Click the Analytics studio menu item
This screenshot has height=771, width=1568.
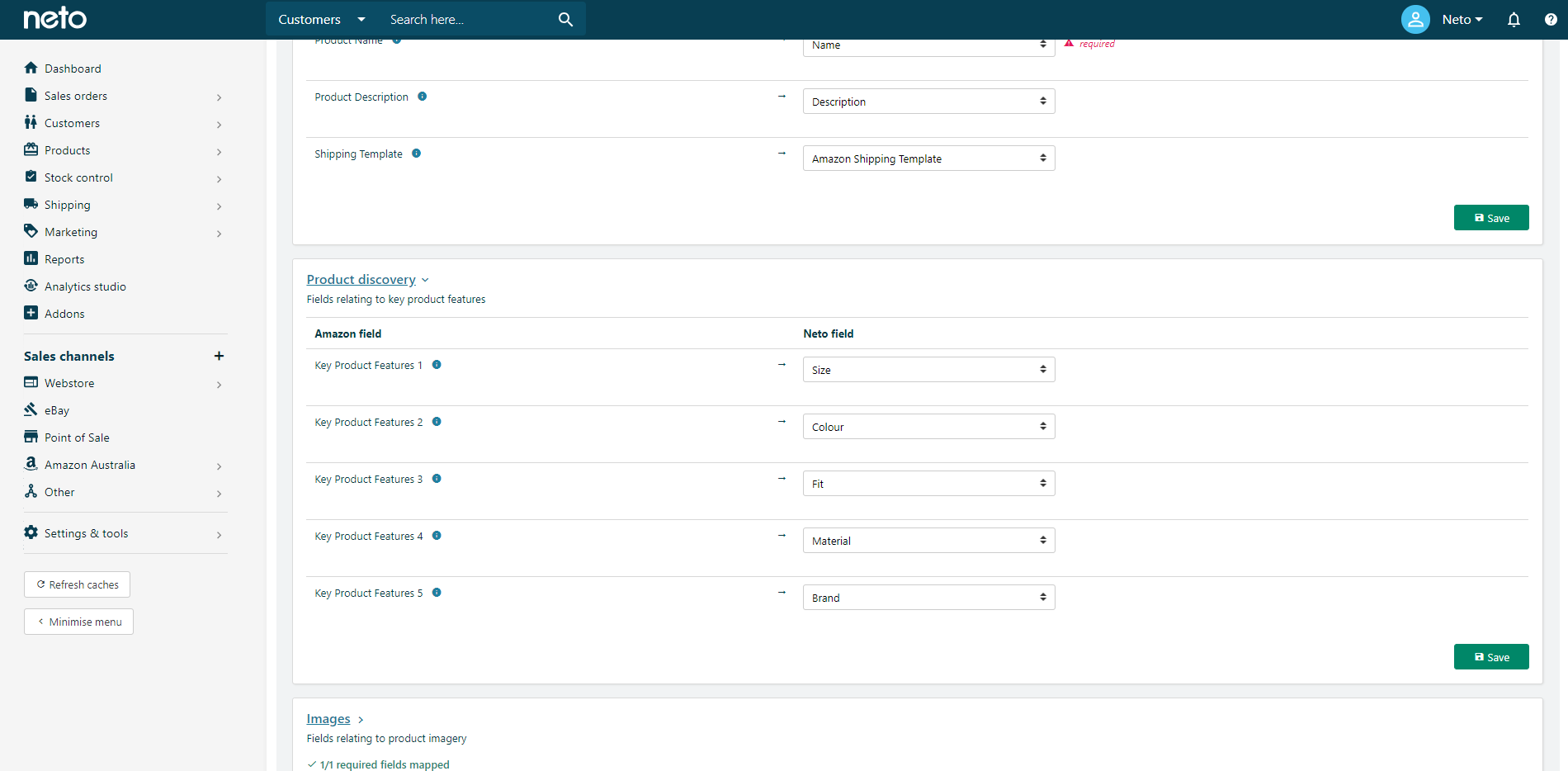point(85,286)
